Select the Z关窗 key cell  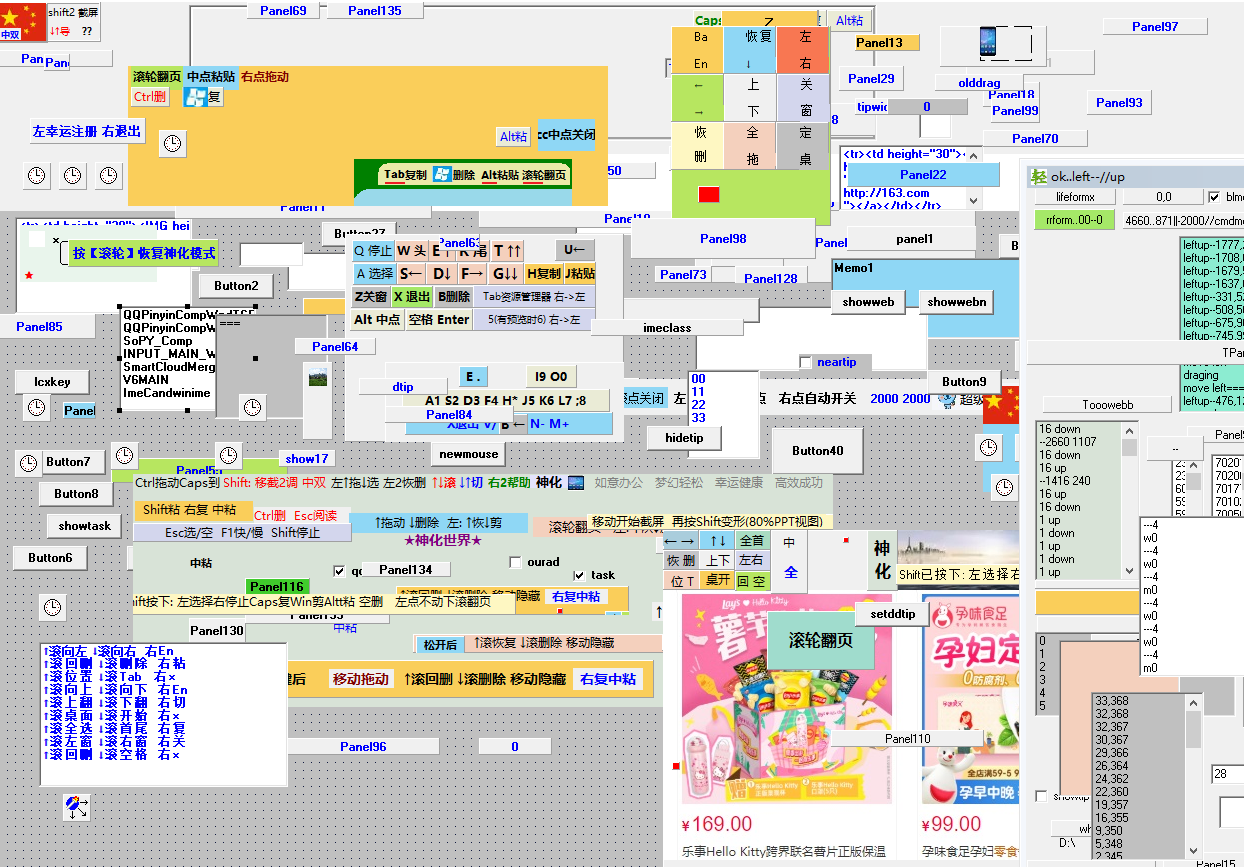coord(370,297)
